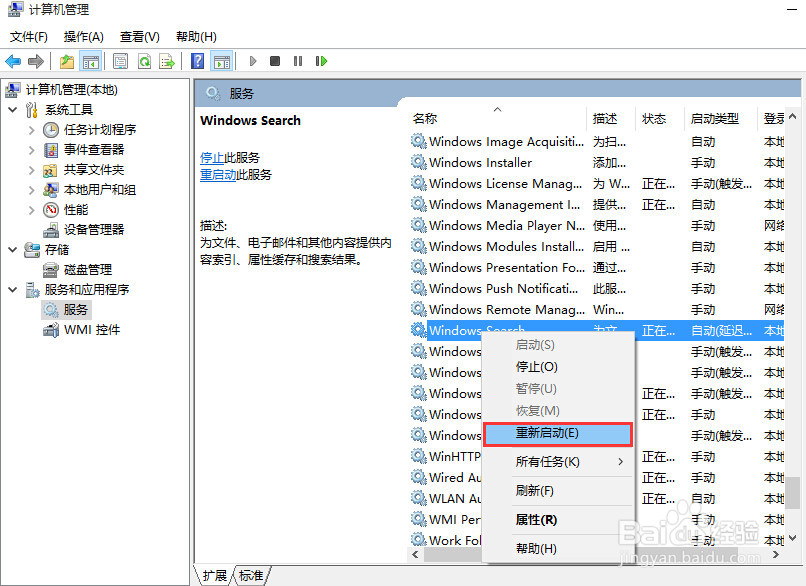Toggle the Show/Hide Console Tree icon

click(x=91, y=62)
